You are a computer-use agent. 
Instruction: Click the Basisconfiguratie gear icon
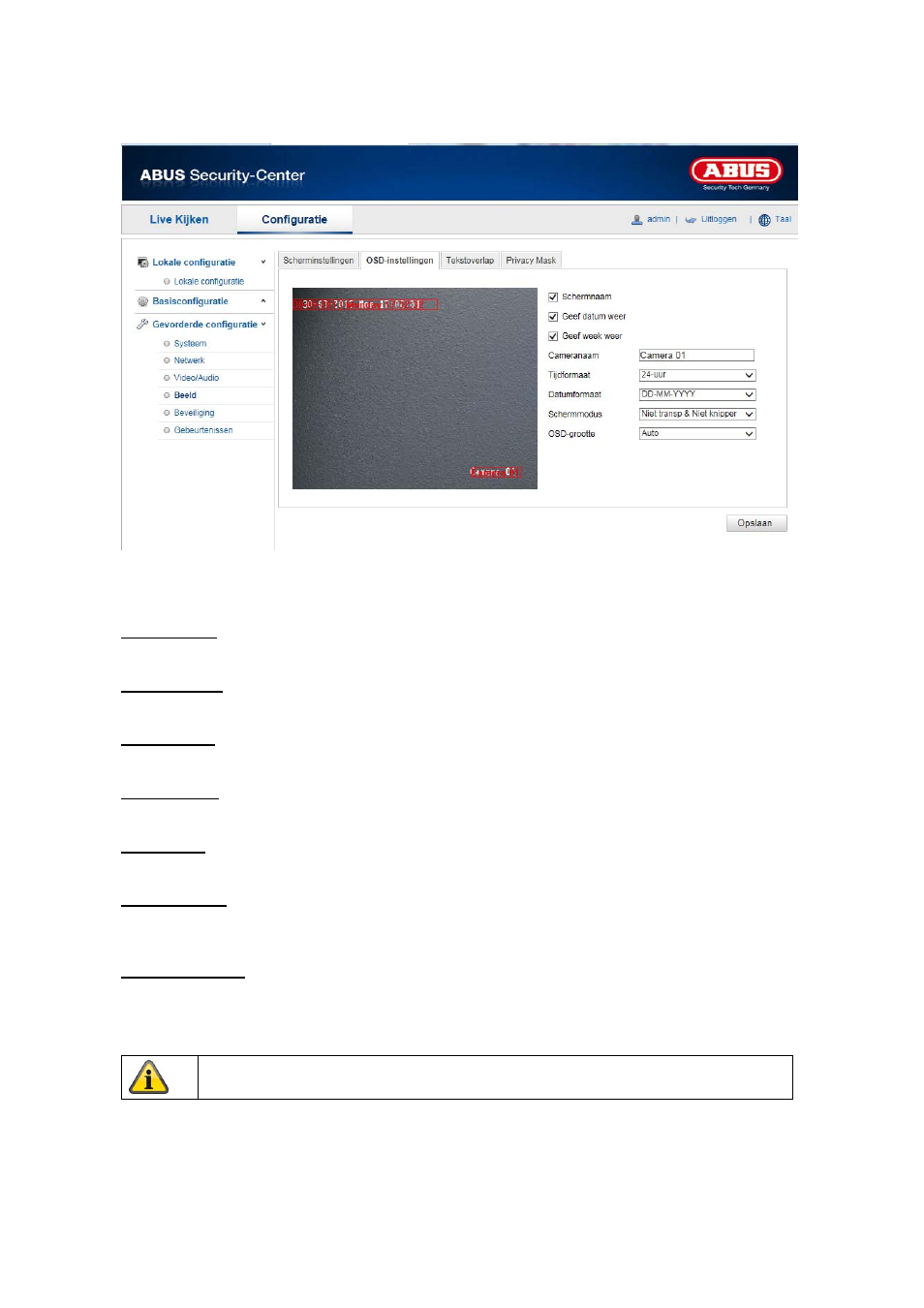click(x=143, y=301)
